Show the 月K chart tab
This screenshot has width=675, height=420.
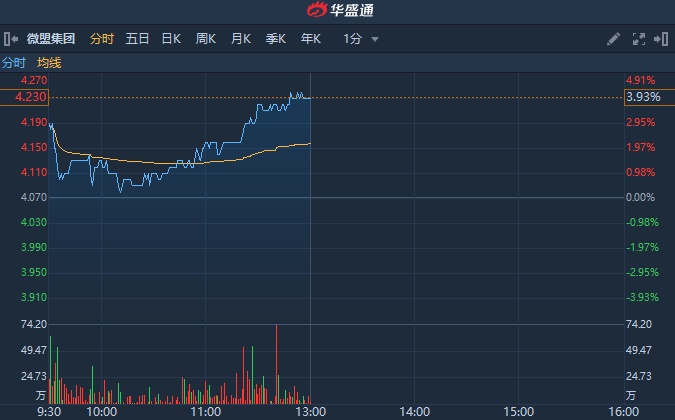tap(240, 39)
